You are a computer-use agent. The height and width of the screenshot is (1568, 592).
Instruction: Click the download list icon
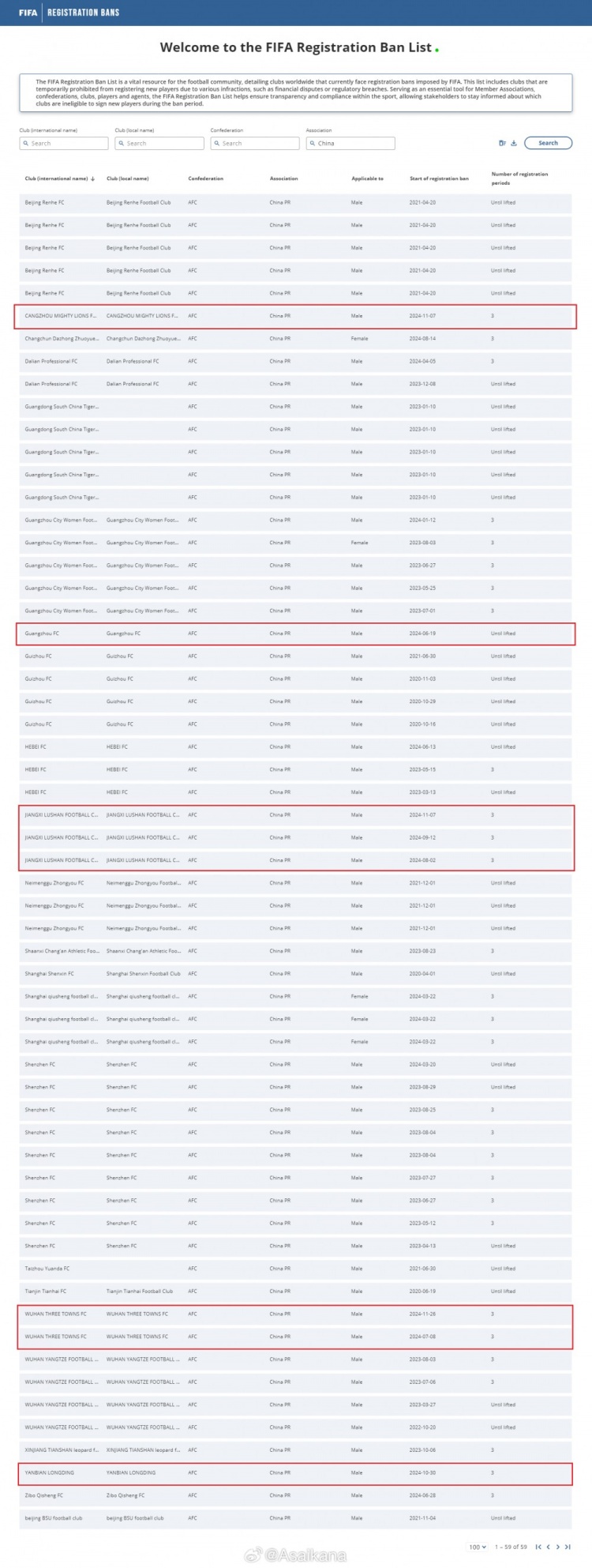(514, 143)
